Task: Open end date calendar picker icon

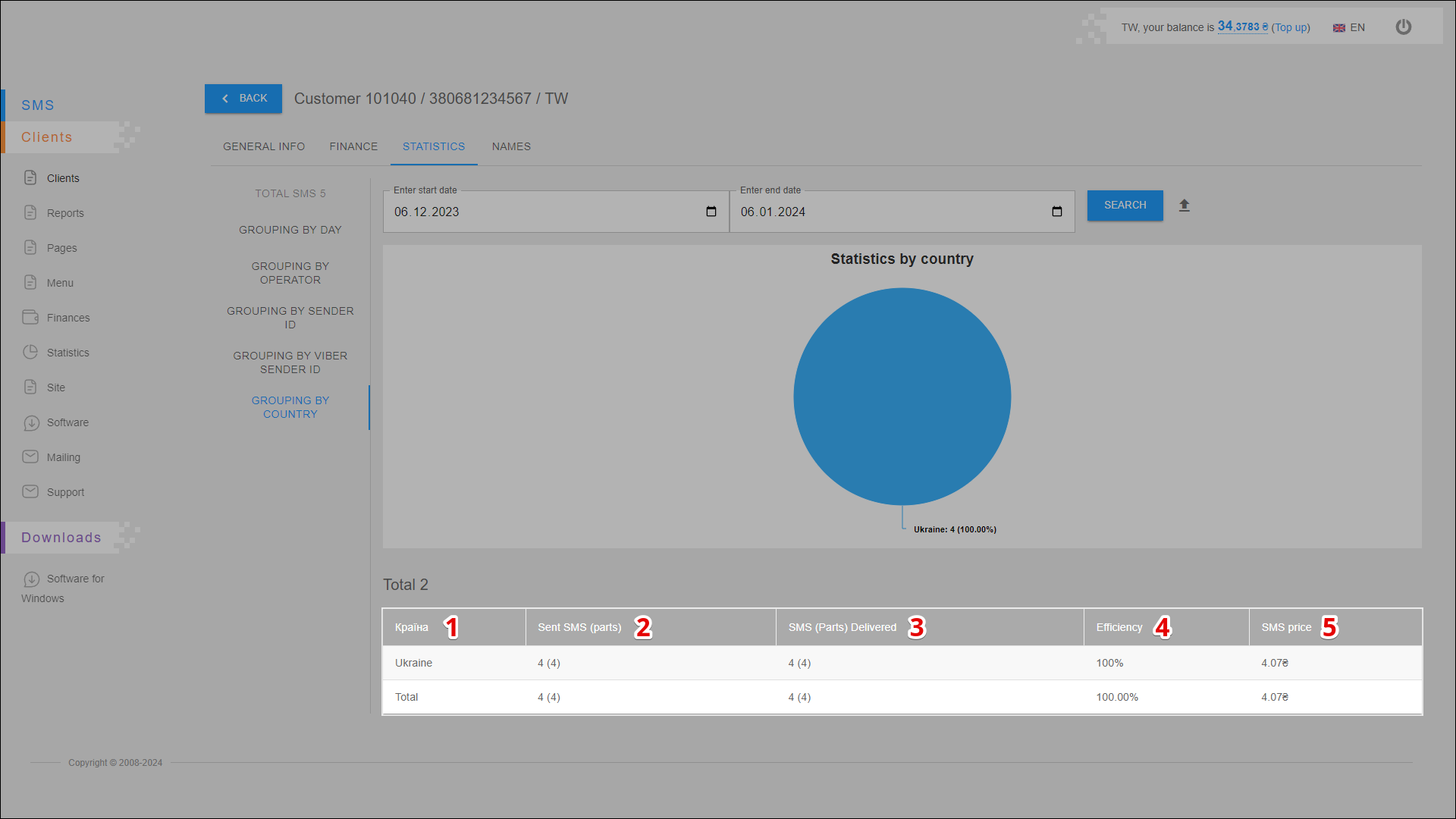Action: [x=1056, y=212]
